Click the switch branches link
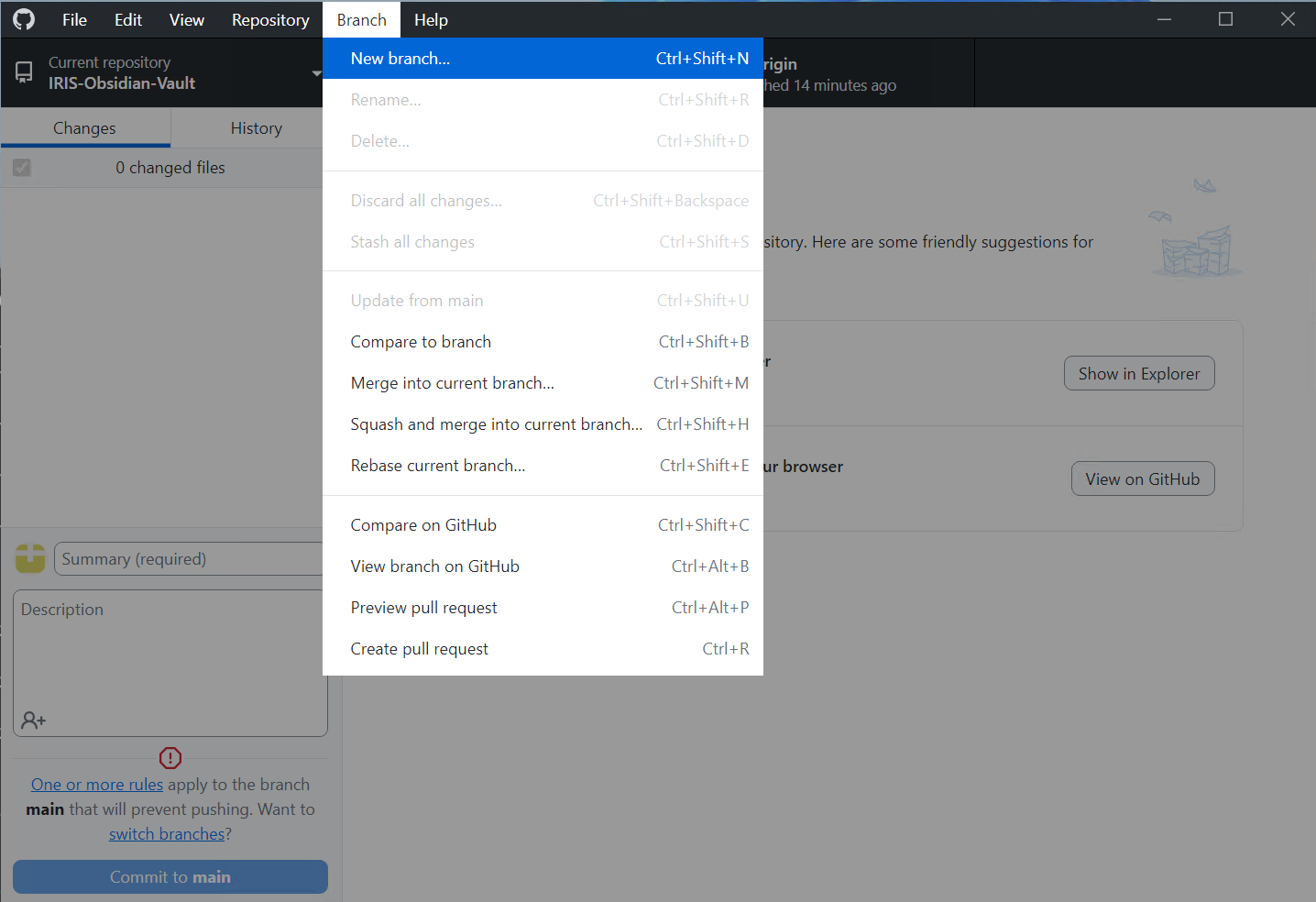Screen dimensions: 1316x902 coord(167,834)
